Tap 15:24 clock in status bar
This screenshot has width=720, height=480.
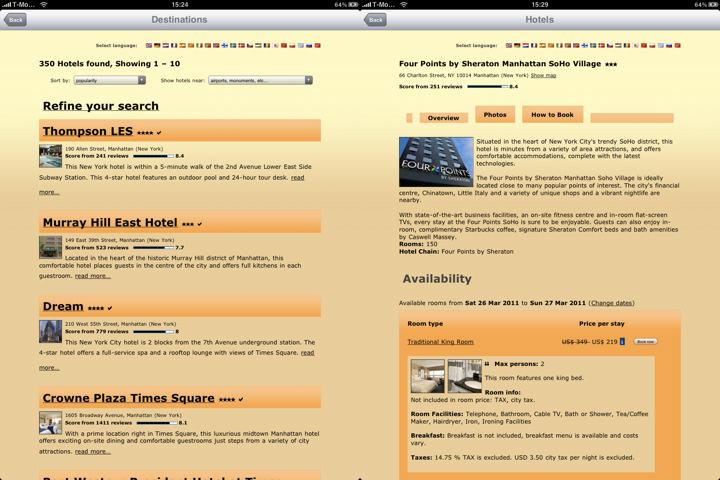180,5
